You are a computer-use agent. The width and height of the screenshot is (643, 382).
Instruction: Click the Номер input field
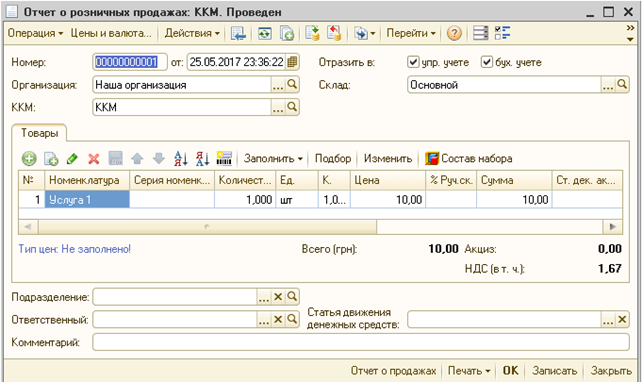pos(129,62)
